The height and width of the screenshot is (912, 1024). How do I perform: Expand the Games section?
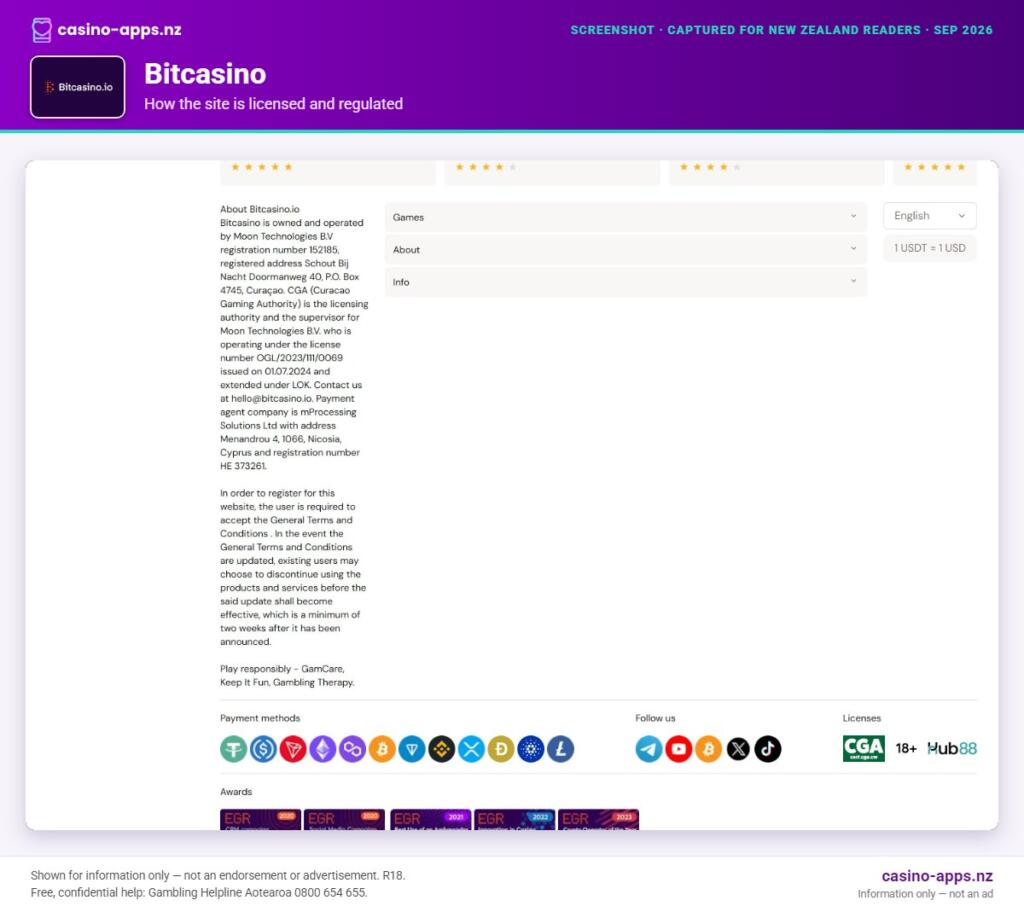(626, 217)
